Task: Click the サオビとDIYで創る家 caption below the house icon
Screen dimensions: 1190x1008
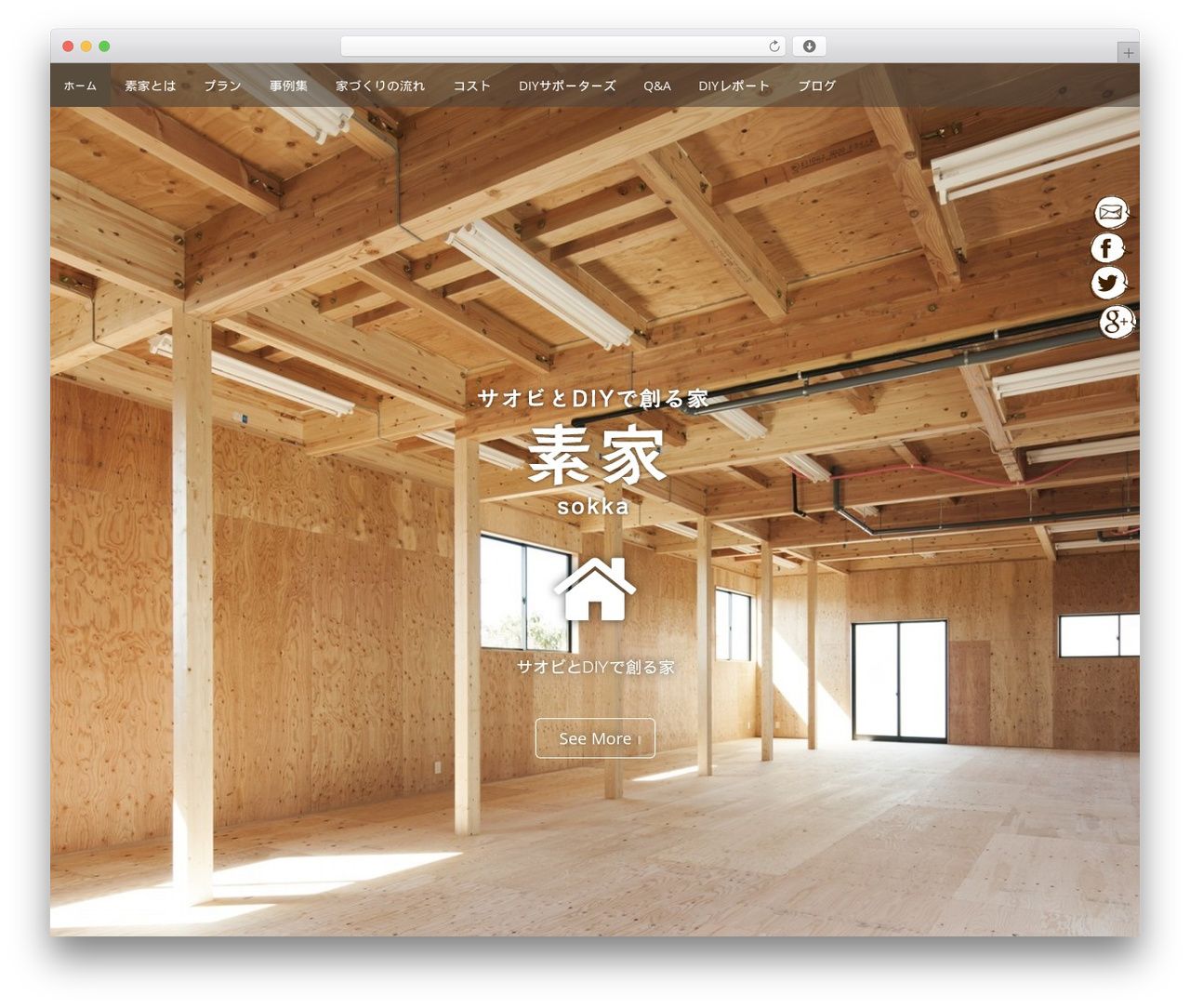Action: 595,667
